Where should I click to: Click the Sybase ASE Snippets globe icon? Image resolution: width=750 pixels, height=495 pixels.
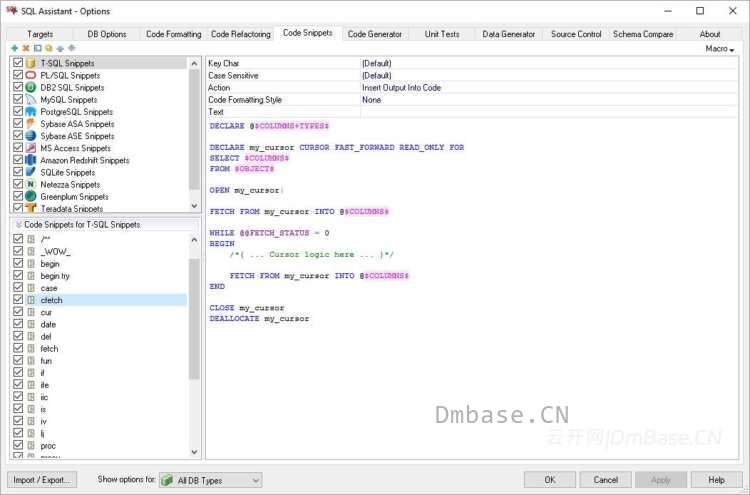[31, 136]
